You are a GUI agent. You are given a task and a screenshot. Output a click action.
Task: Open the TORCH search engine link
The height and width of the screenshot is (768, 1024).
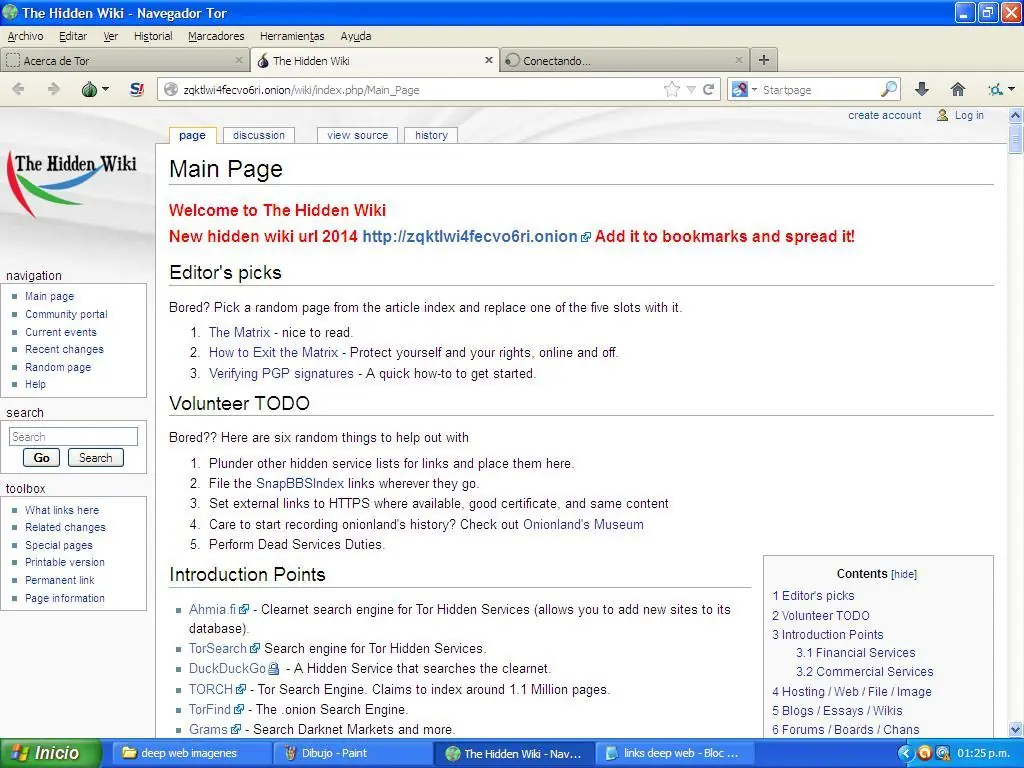click(217, 689)
